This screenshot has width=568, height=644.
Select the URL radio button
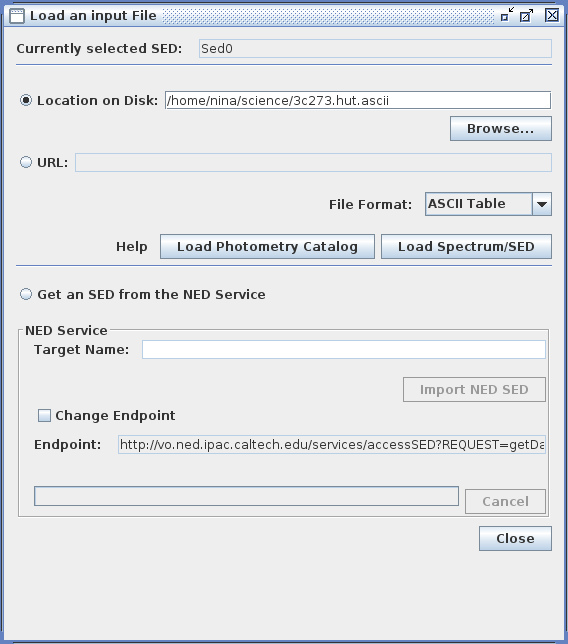(26, 162)
